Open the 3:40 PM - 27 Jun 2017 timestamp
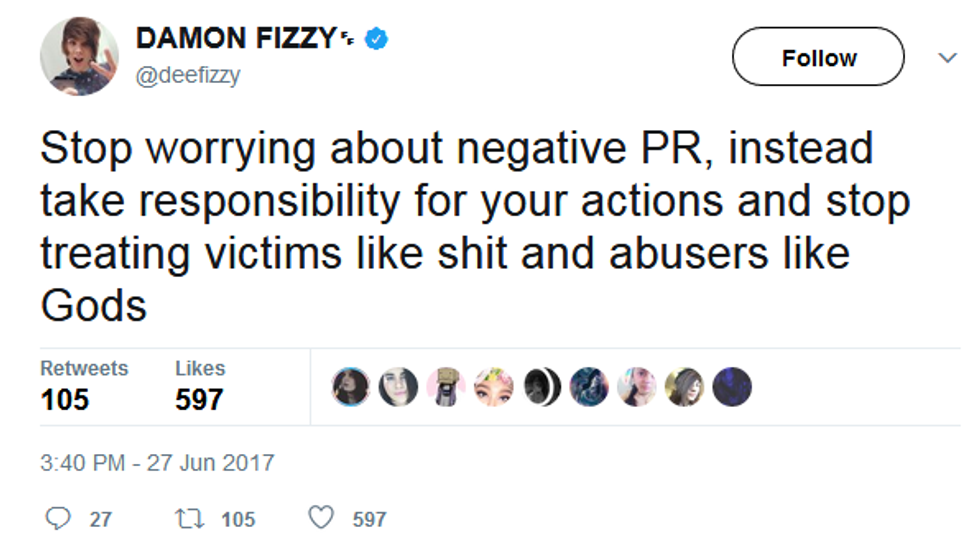This screenshot has height=557, width=980. pyautogui.click(x=157, y=463)
